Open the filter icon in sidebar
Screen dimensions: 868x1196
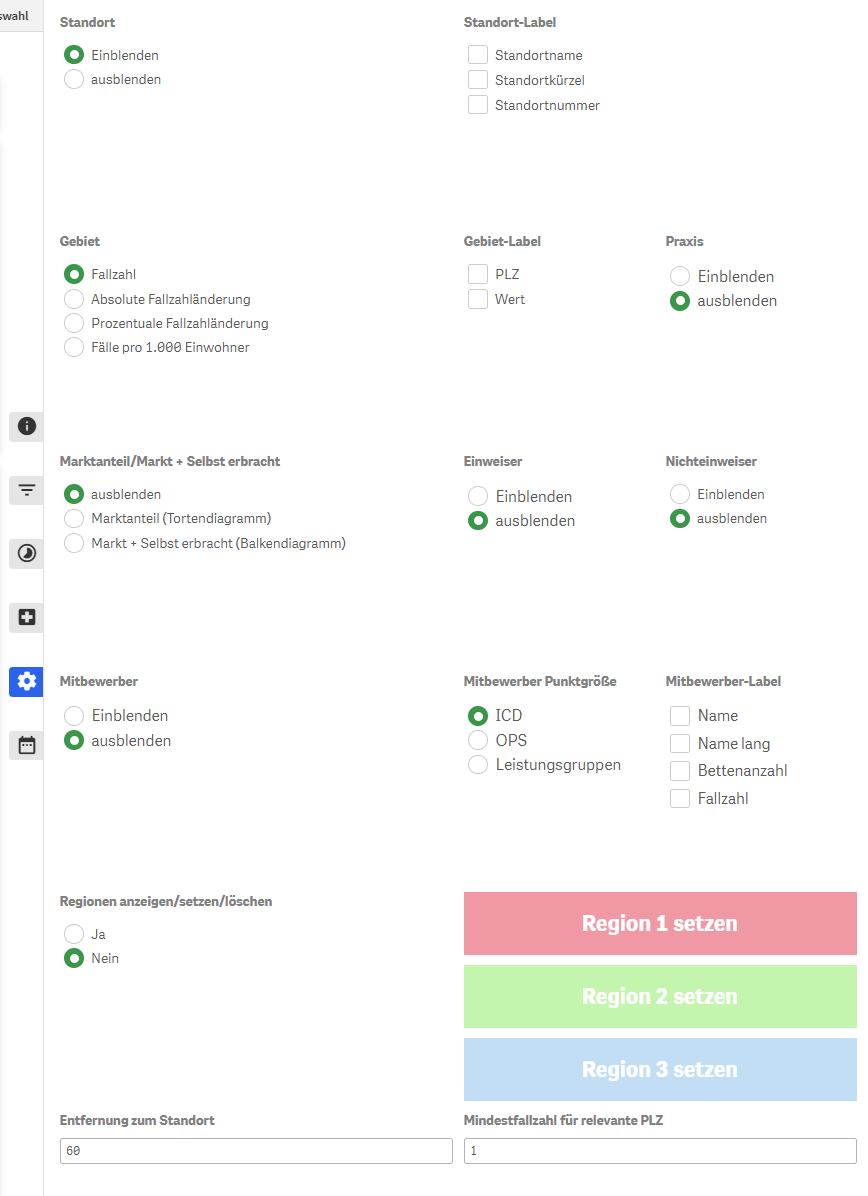coord(27,490)
